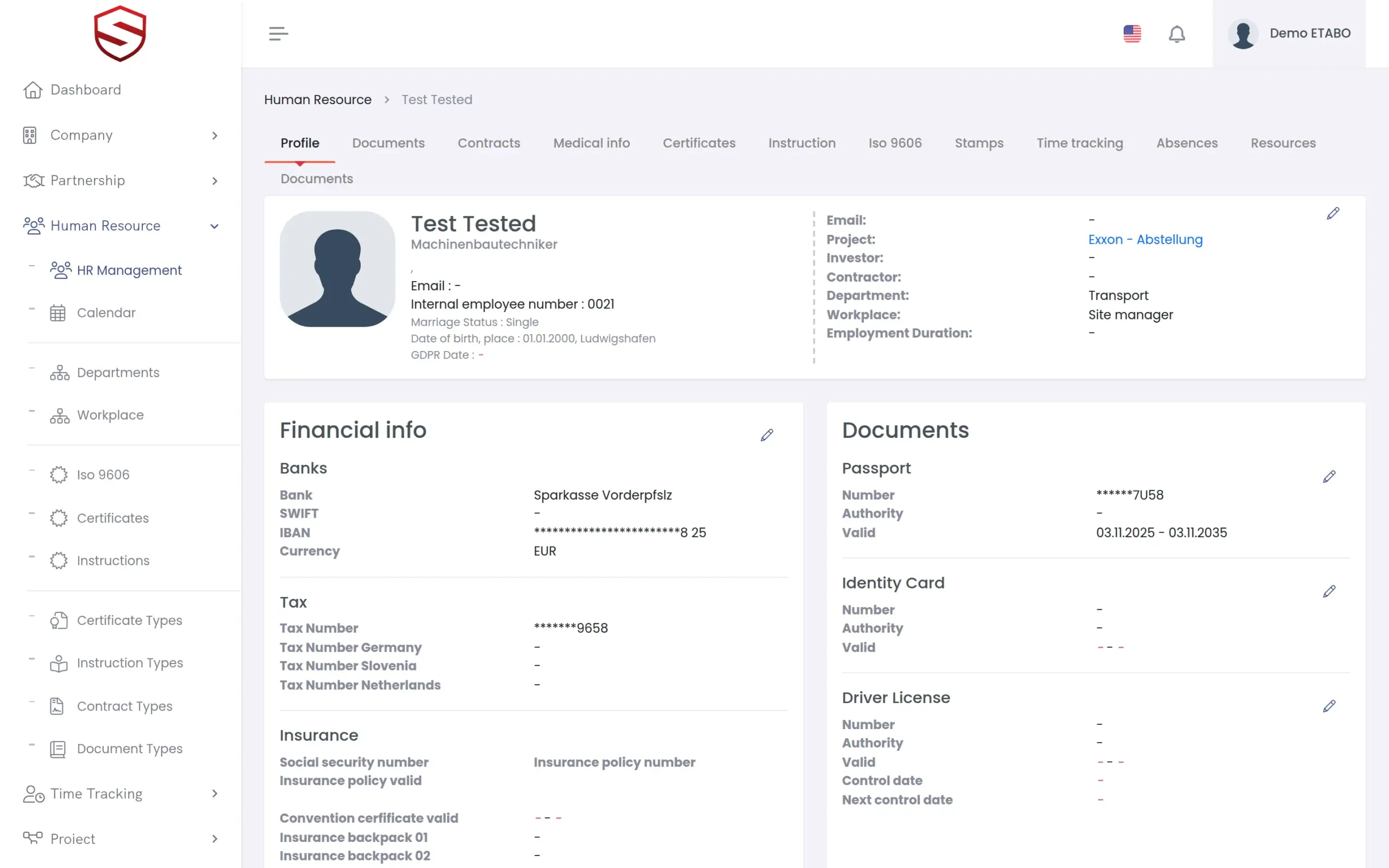Click the second-row Documents tab
Screen dimensions: 1389x868
click(x=316, y=178)
